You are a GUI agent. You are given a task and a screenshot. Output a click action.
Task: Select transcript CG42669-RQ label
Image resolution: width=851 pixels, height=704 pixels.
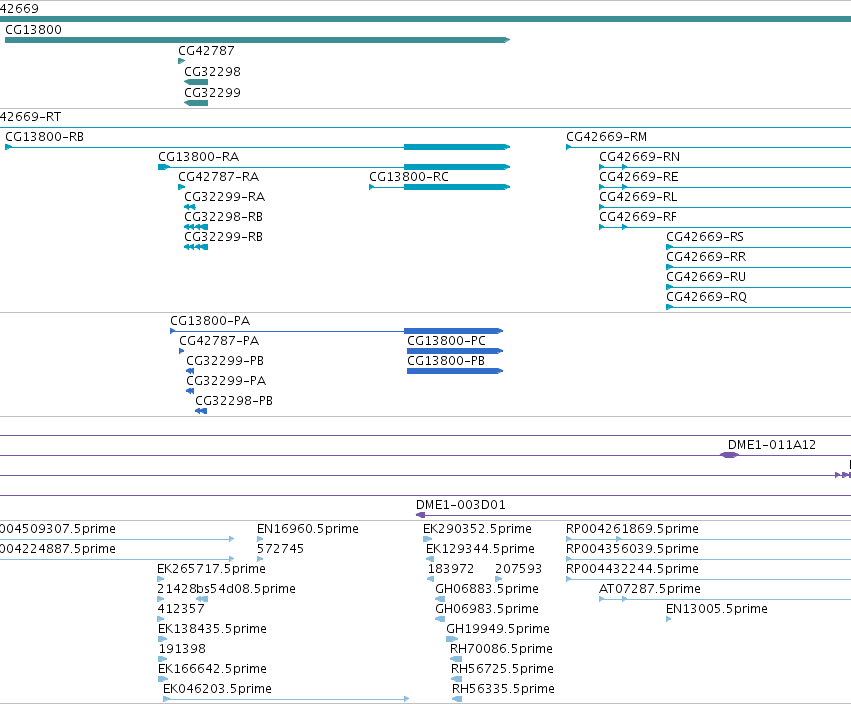point(707,297)
